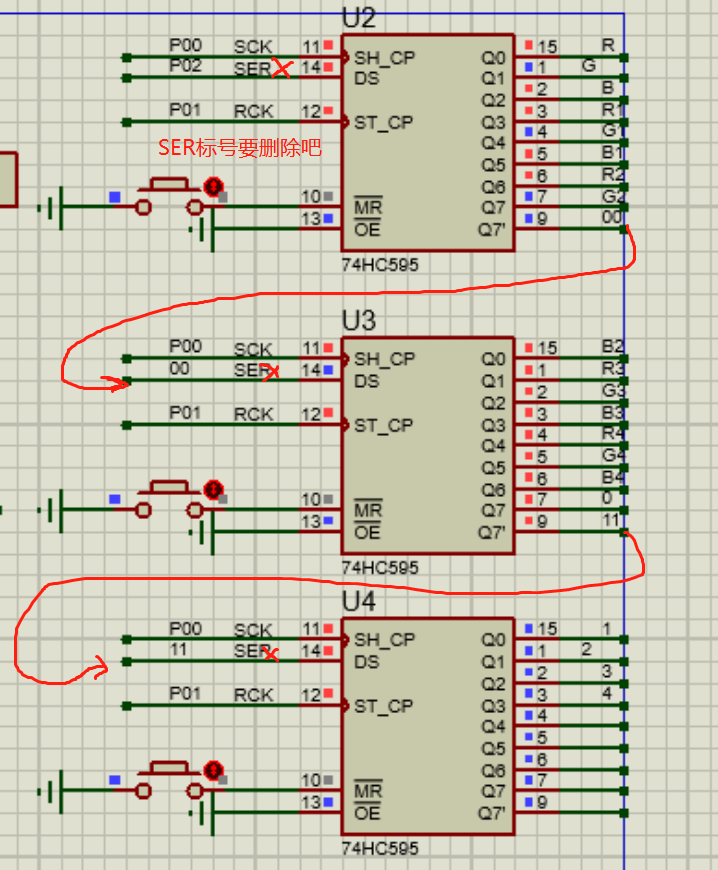Image resolution: width=718 pixels, height=870 pixels.
Task: Select the ground symbol on U2's OE line
Action: [x=203, y=229]
